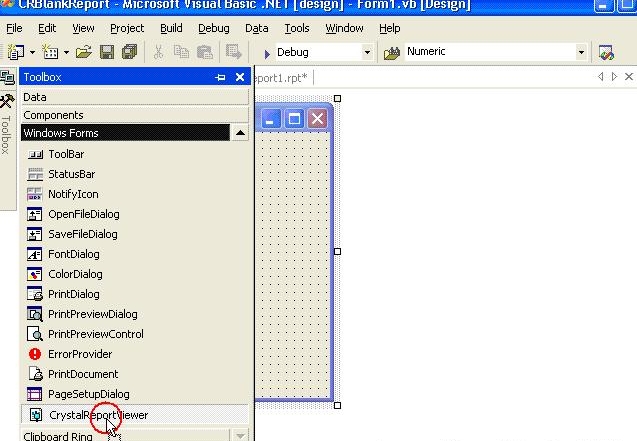Screen dimensions: 637x441
Task: Click the Save toolbar icon
Action: 107,52
